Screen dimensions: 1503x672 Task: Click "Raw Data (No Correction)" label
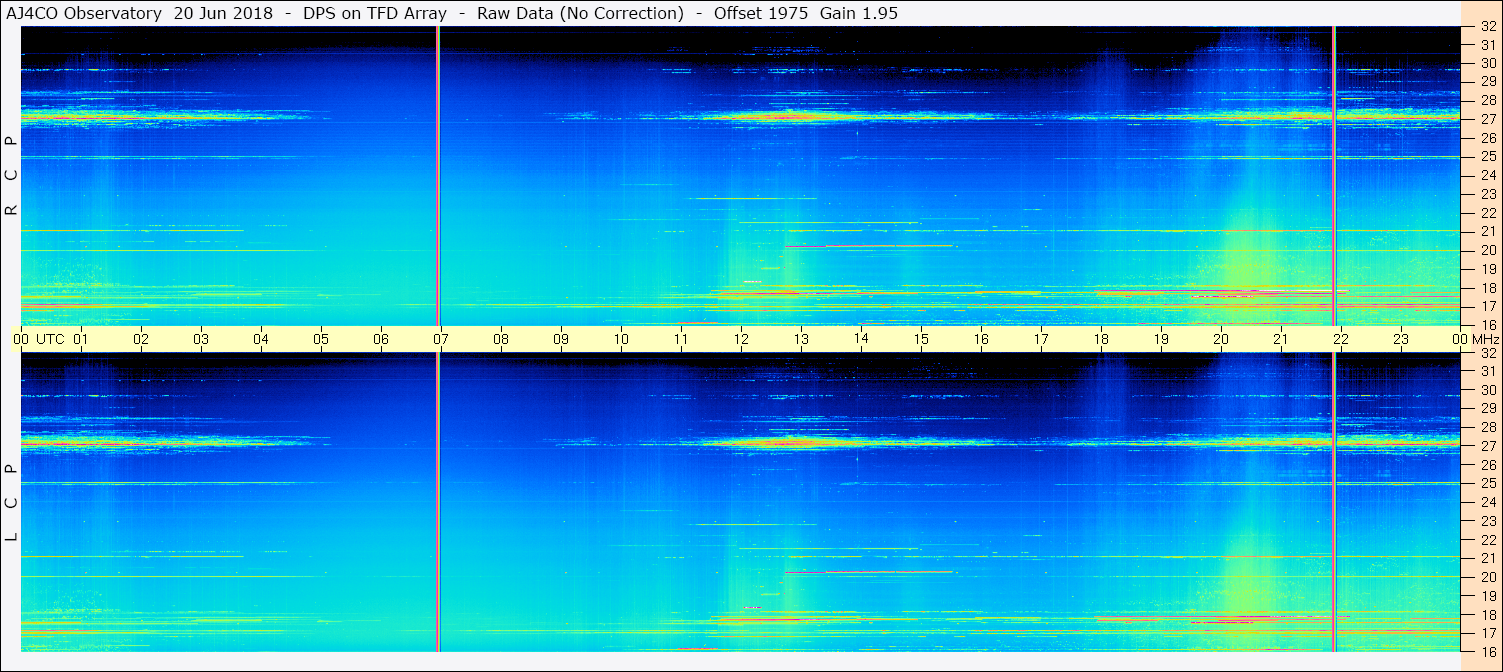(x=580, y=13)
